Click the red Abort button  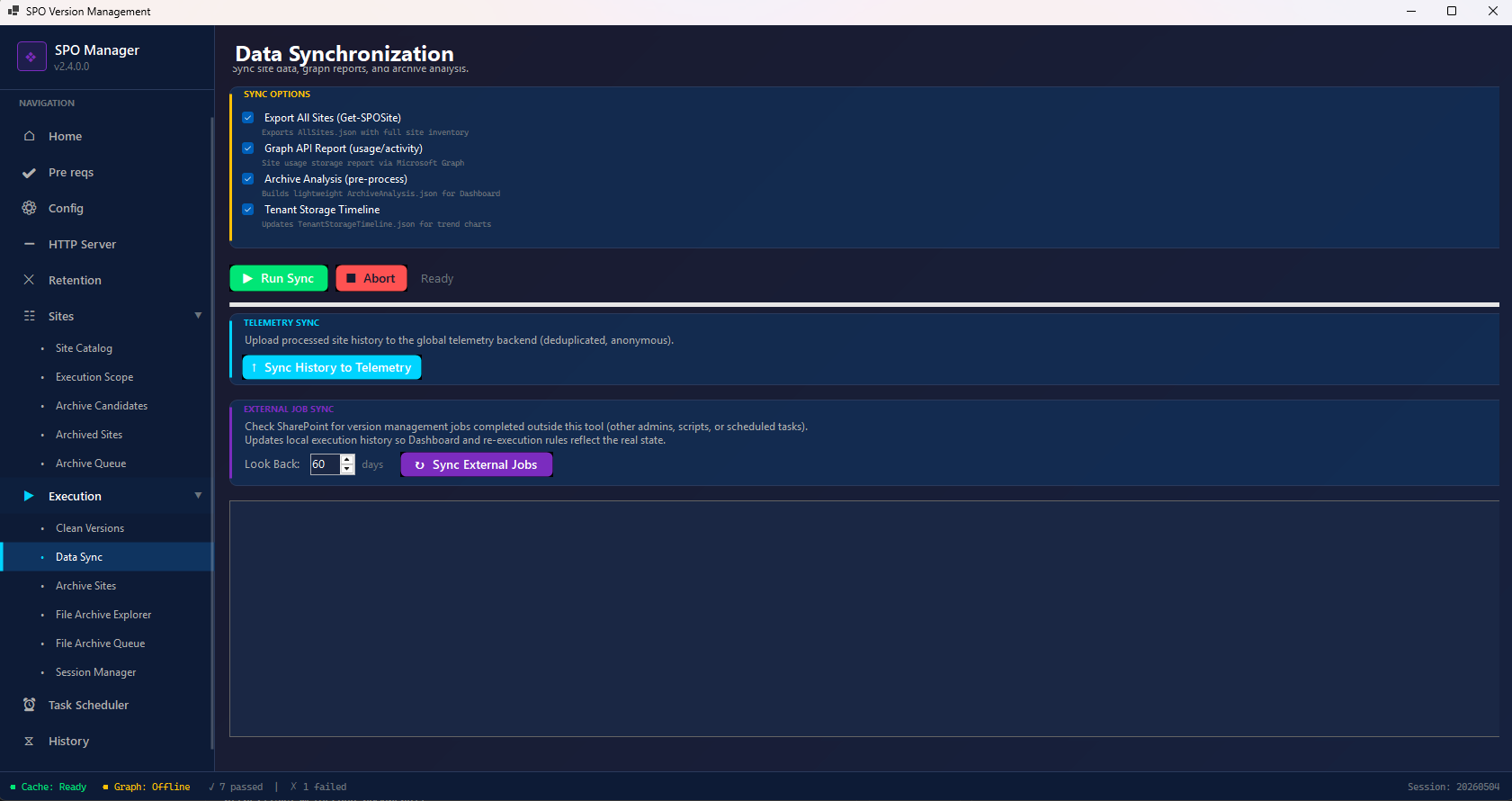tap(371, 278)
